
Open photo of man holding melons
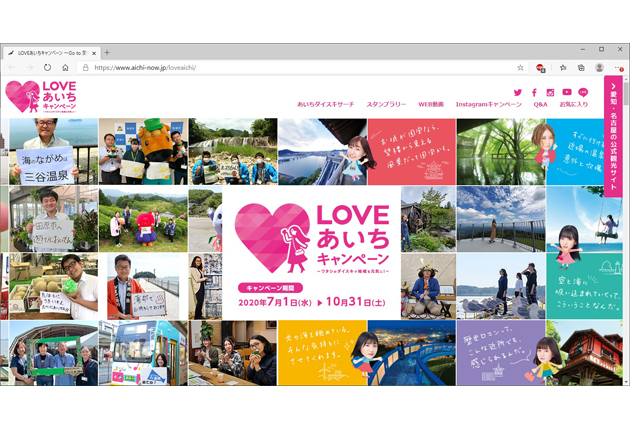pyautogui.click(x=53, y=286)
